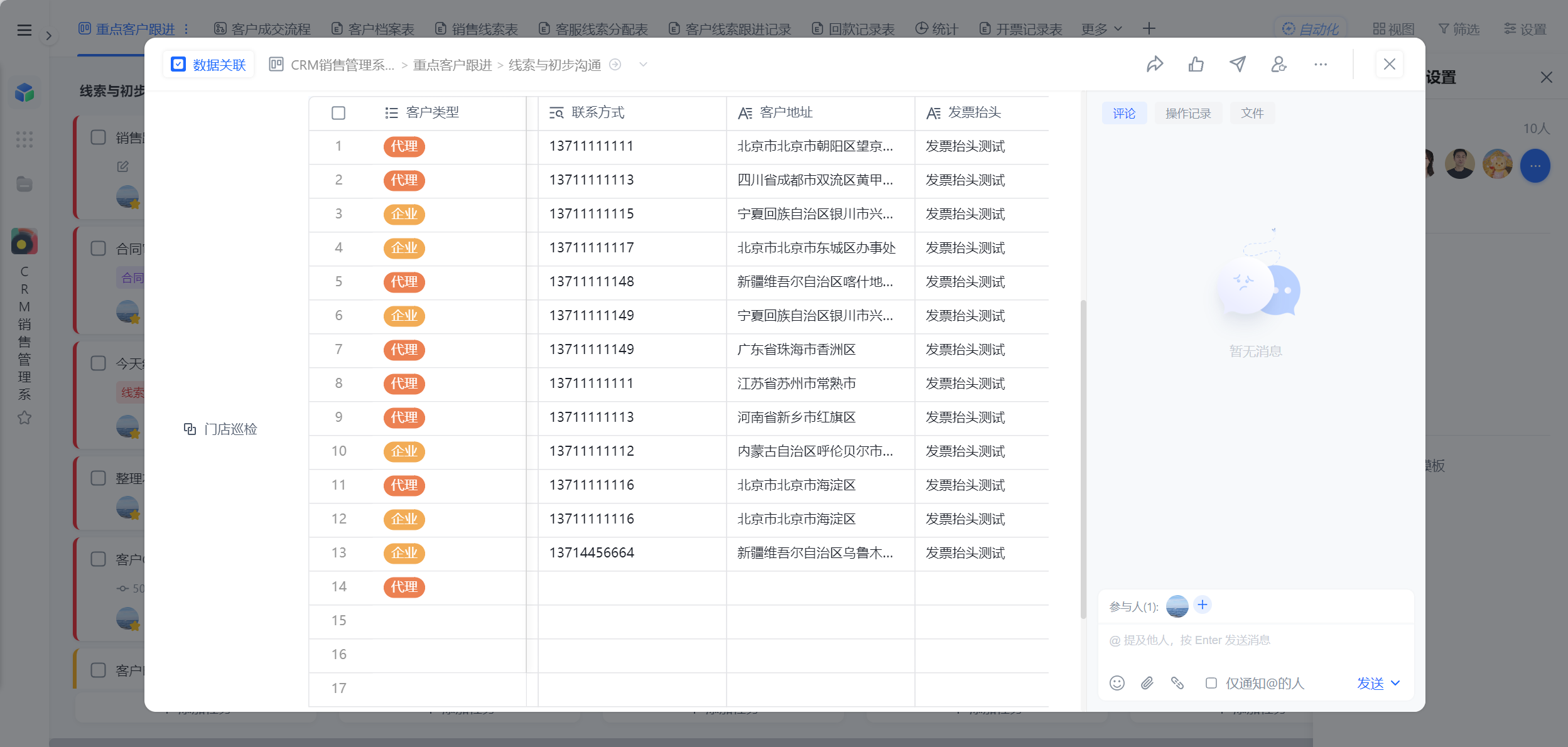1568x747 pixels.
Task: Open the apps grid icon in sidebar
Action: click(24, 139)
